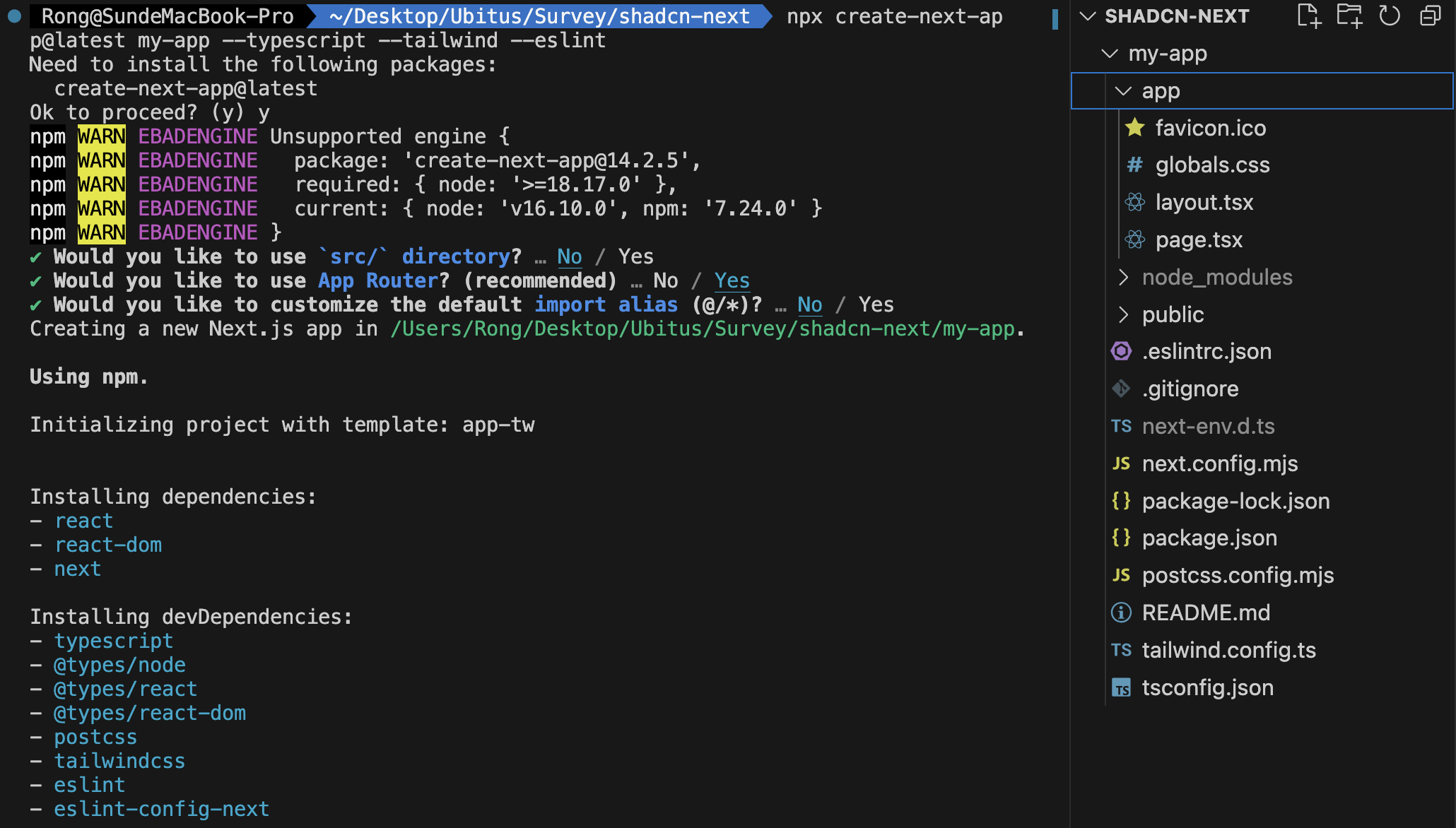This screenshot has width=1456, height=828.
Task: Click the braces icon of package-lock.json
Action: [1122, 500]
